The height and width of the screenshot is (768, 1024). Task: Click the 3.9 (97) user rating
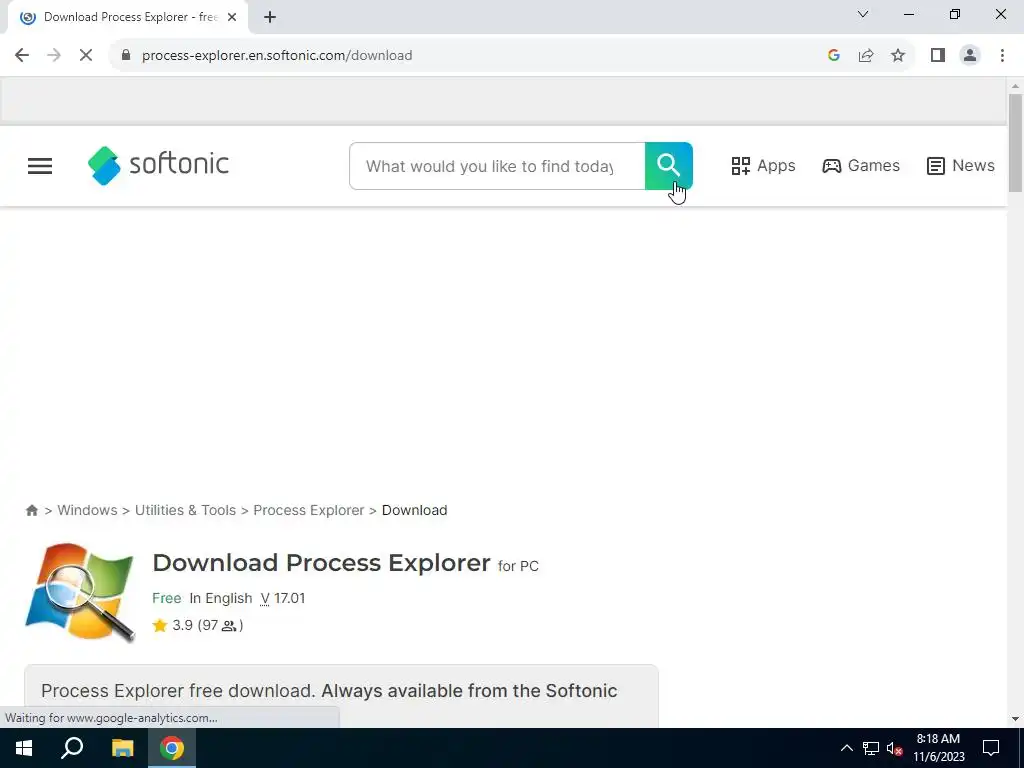tap(207, 625)
